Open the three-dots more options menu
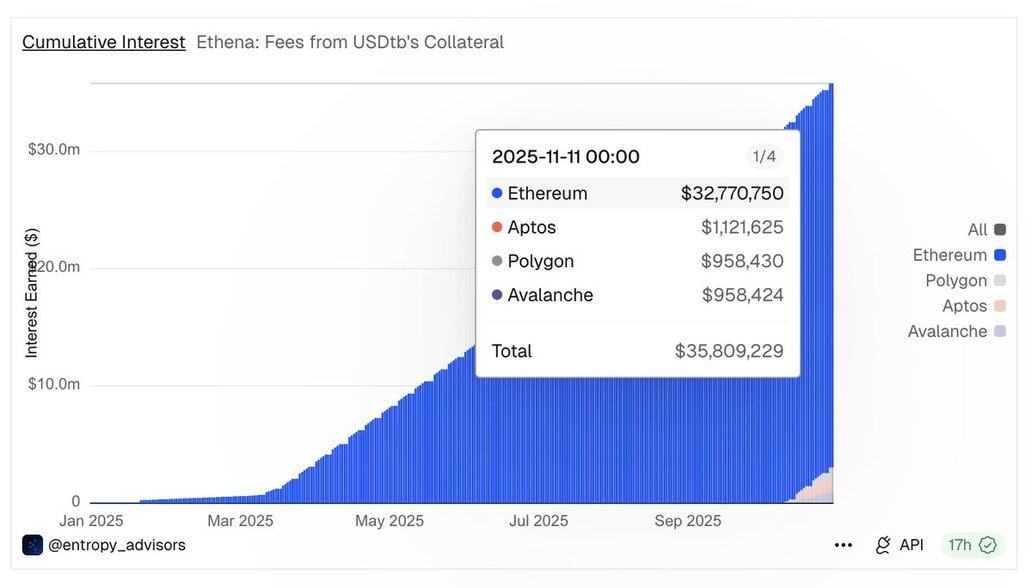 pyautogui.click(x=843, y=545)
